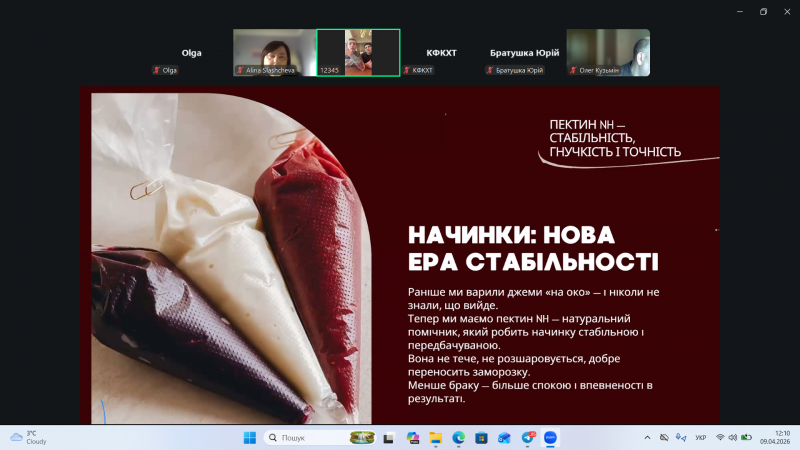Open Microsoft Edge browser

[x=459, y=438]
